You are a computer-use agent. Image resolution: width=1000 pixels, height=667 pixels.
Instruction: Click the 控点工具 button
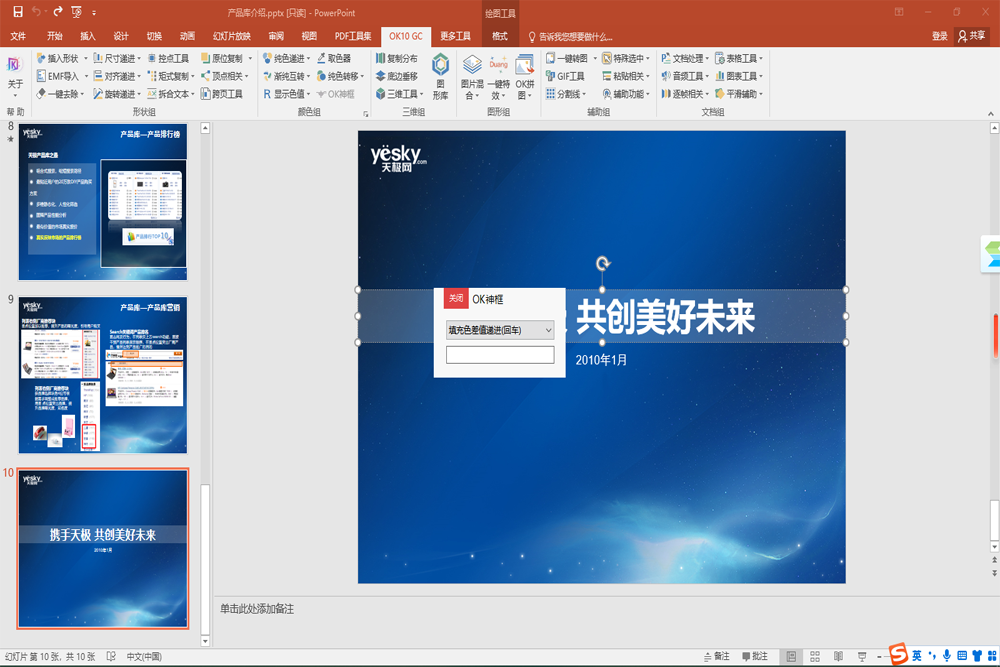[168, 59]
